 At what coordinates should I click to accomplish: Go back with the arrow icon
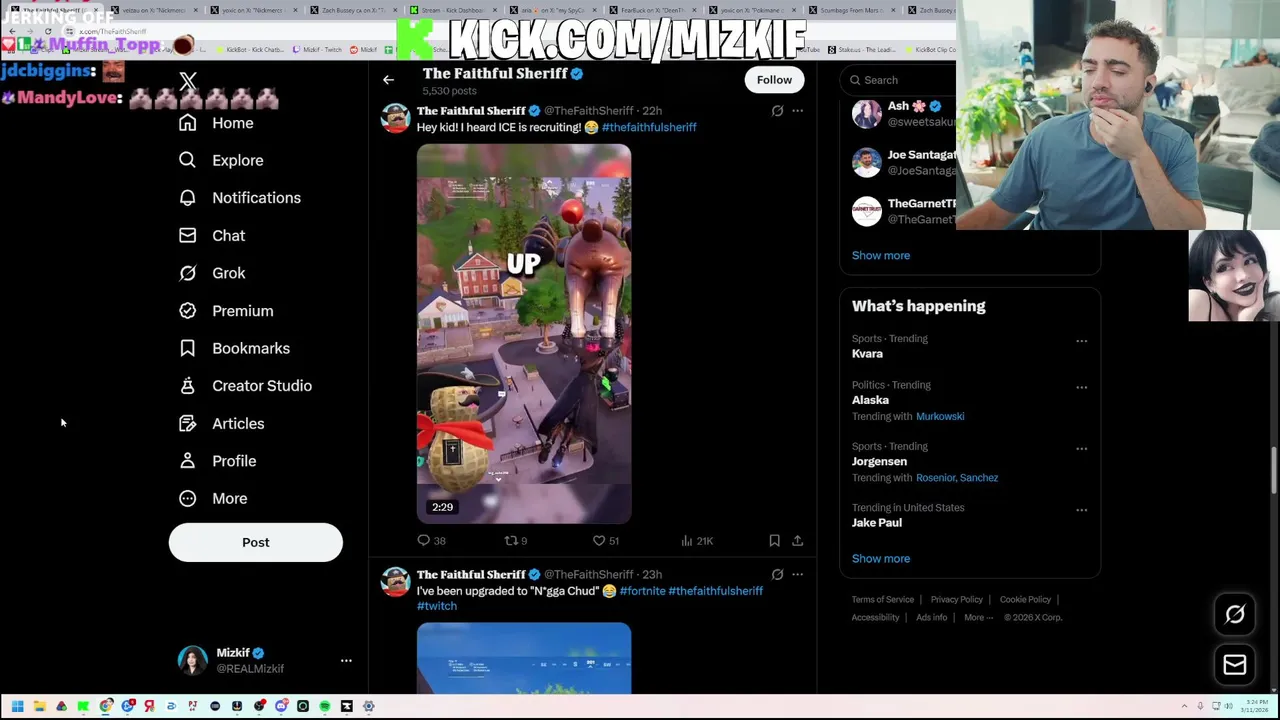coord(388,80)
